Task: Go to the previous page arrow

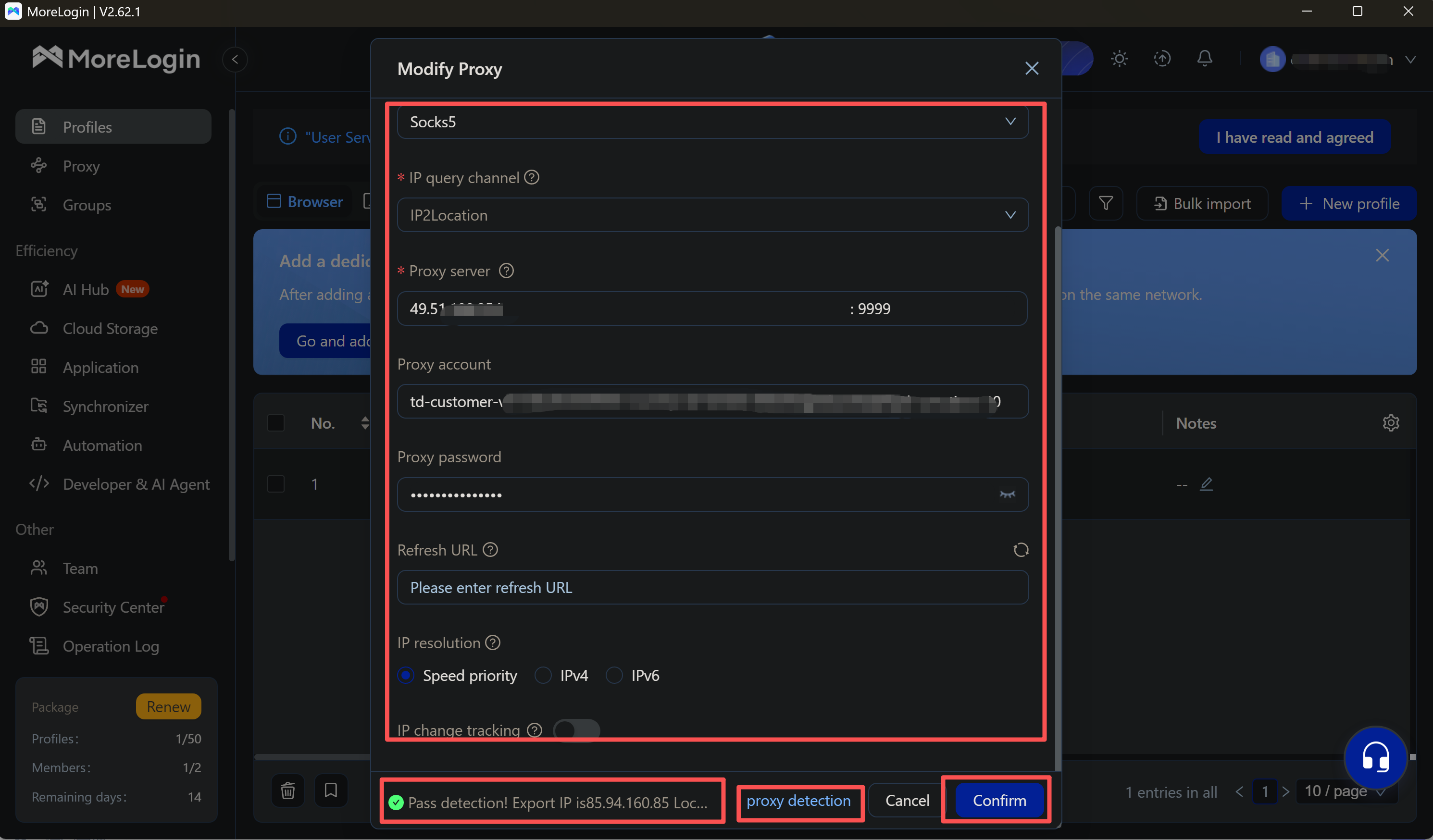Action: [x=1240, y=791]
